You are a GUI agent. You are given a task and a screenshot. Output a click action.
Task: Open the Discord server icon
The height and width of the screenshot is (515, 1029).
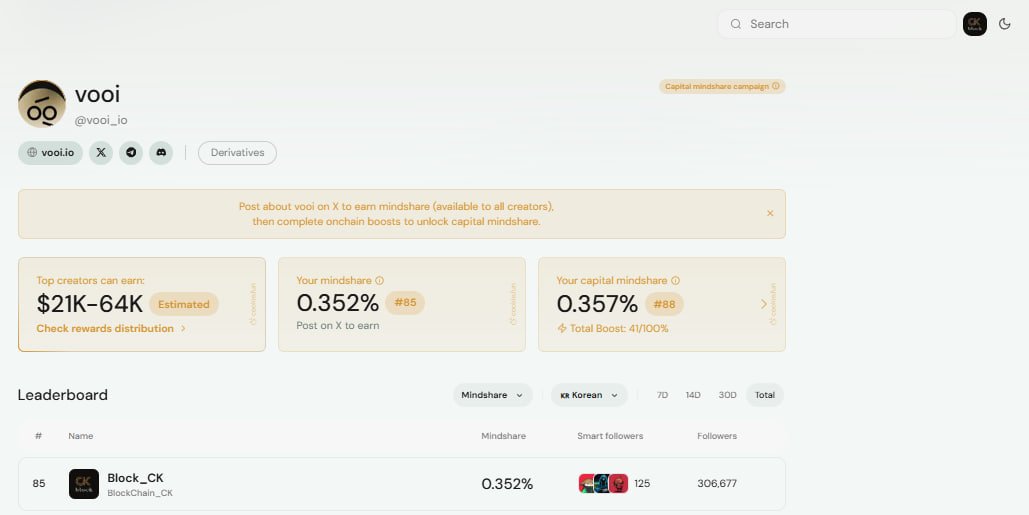coord(161,153)
